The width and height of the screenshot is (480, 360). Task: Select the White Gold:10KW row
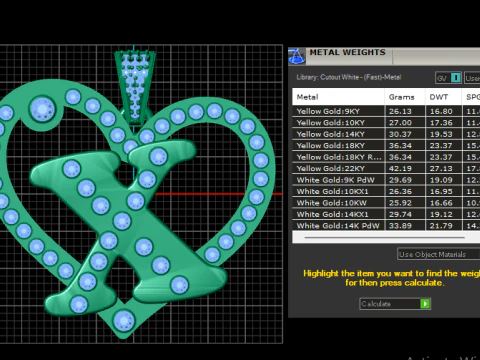pyautogui.click(x=386, y=203)
